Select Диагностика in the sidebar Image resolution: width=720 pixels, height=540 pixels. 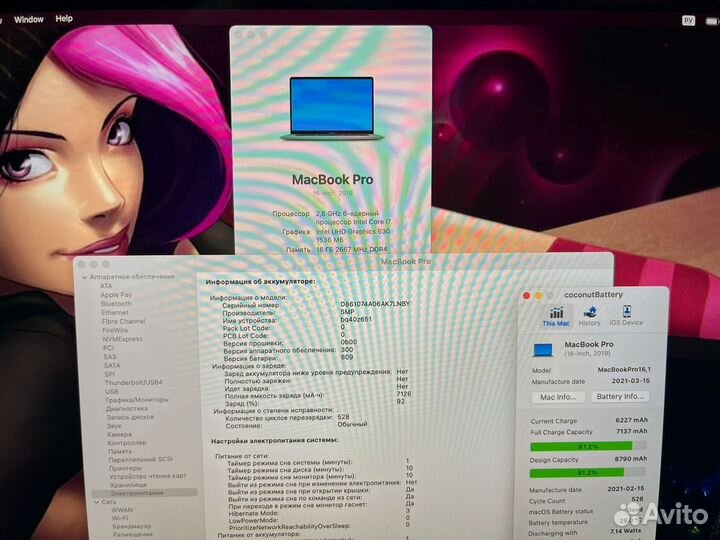point(127,409)
